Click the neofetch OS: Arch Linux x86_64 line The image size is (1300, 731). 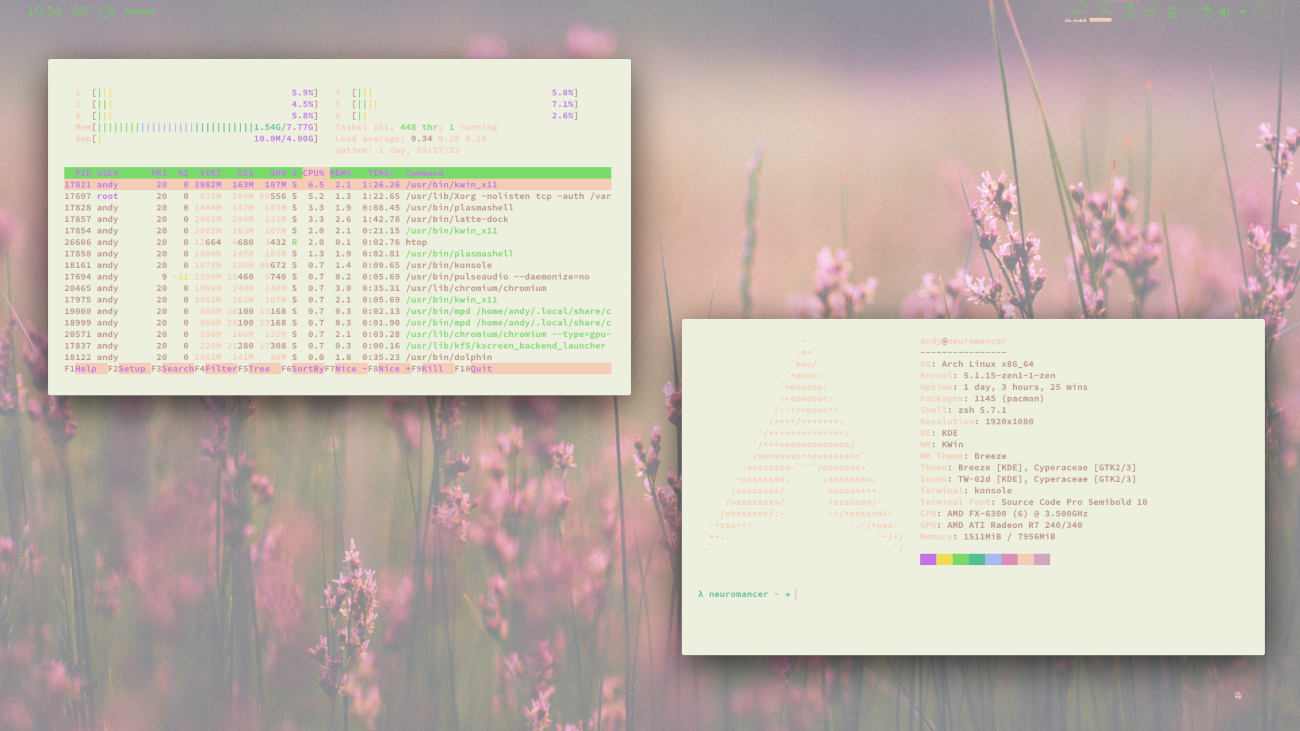click(977, 365)
